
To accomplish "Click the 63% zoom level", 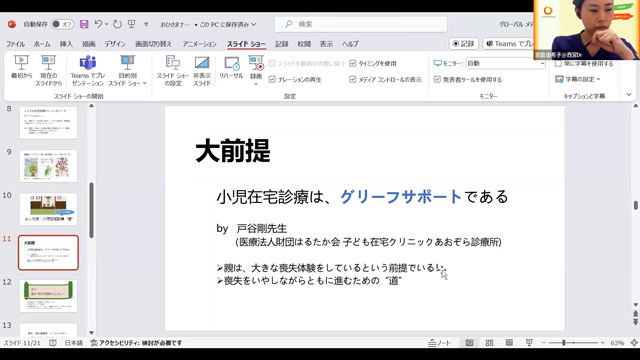I will point(617,343).
